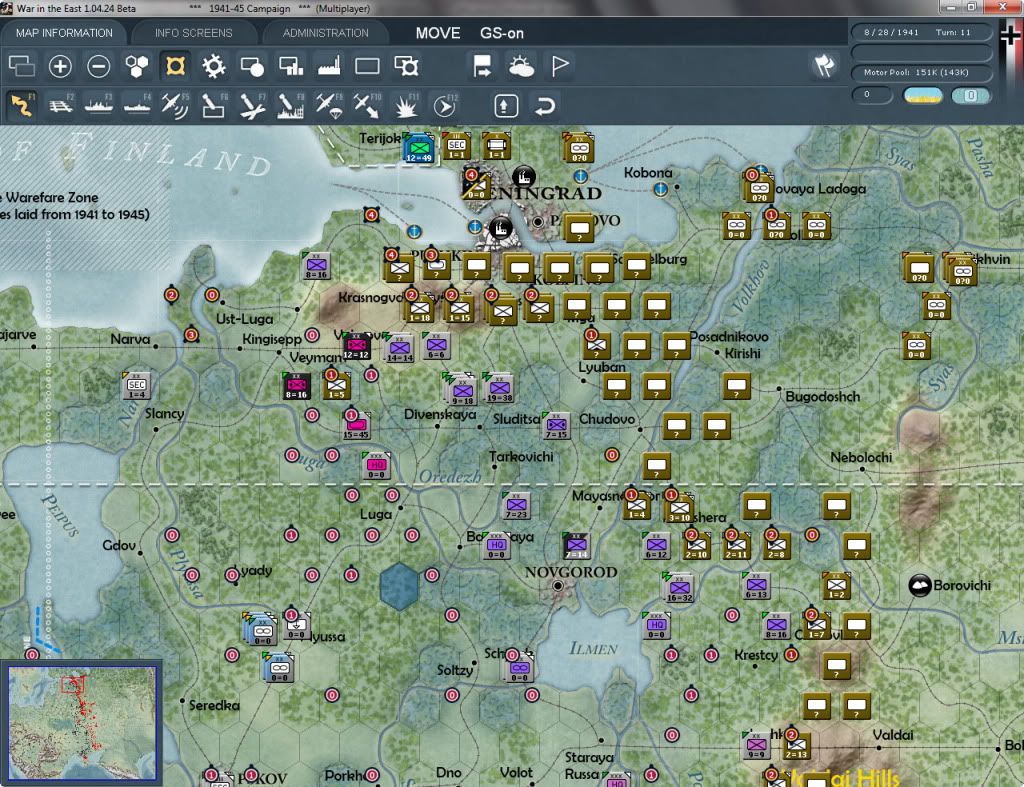Screen dimensions: 1024x787
Task: Select the F10 air transfer icon
Action: [x=367, y=105]
